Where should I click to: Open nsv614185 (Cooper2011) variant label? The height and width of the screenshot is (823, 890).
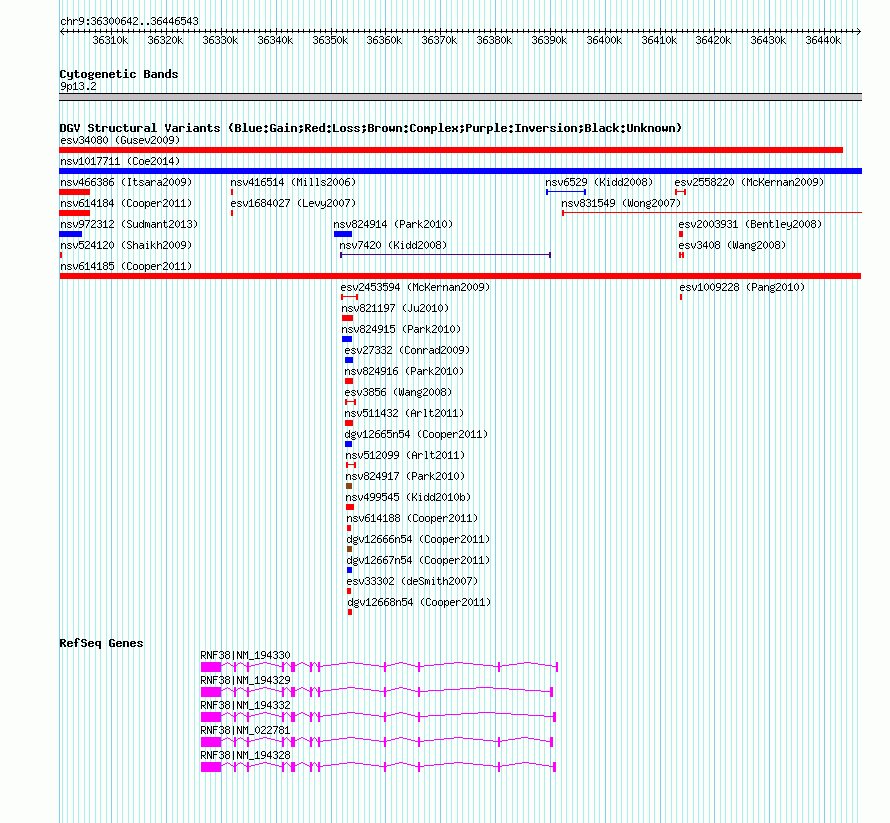tap(126, 266)
